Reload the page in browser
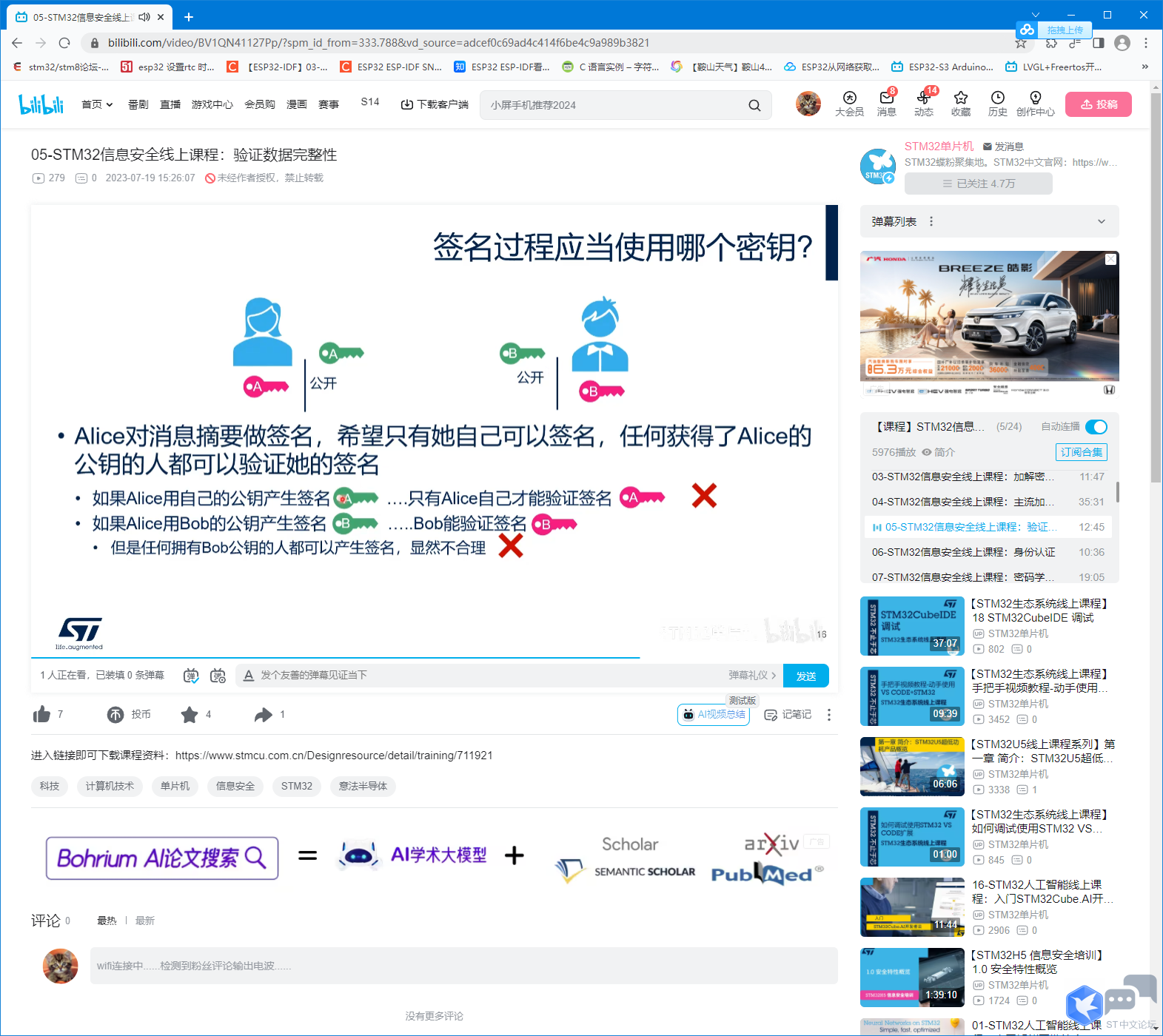This screenshot has width=1163, height=1036. [64, 43]
